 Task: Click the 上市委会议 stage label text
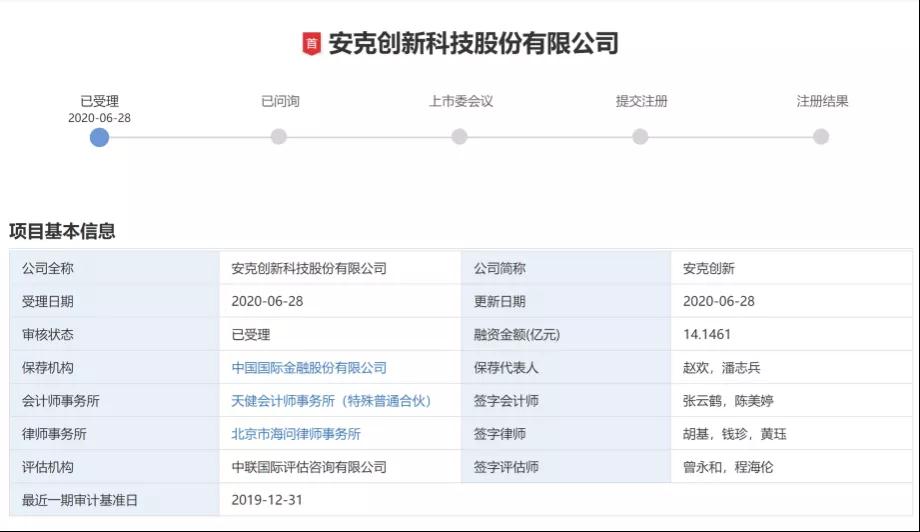[x=461, y=101]
